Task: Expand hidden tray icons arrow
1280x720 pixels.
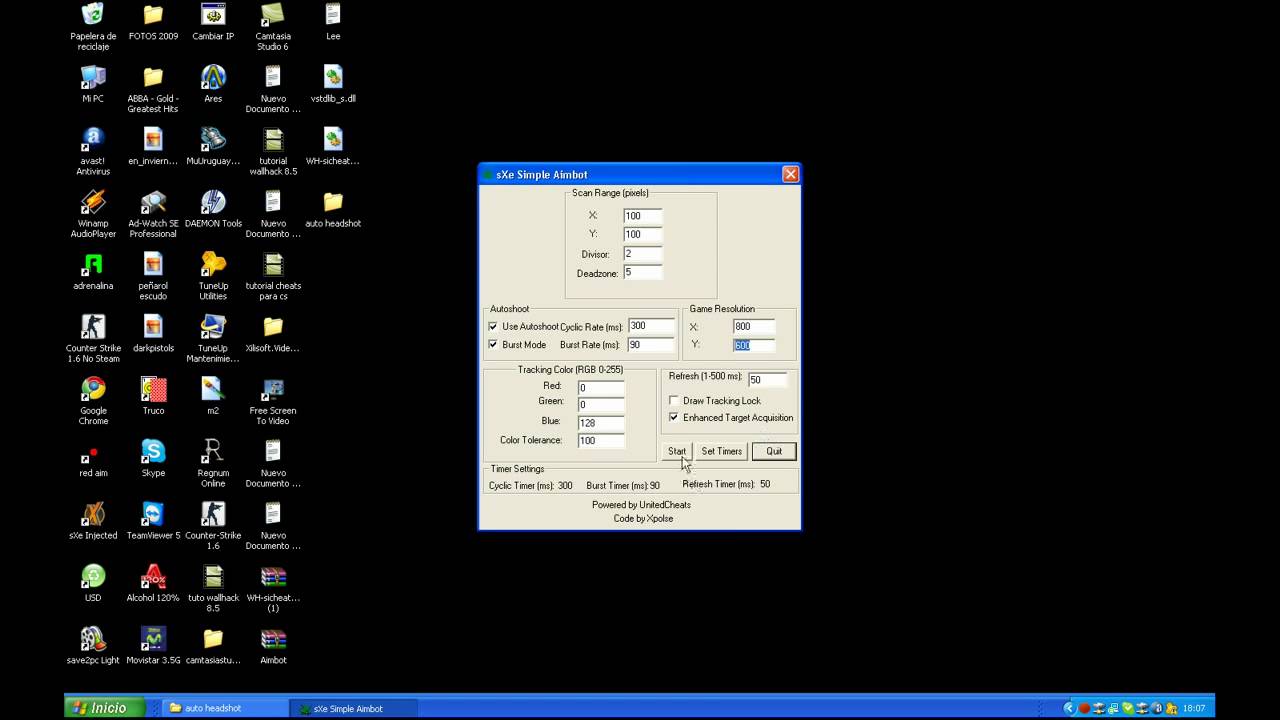Action: [1069, 708]
